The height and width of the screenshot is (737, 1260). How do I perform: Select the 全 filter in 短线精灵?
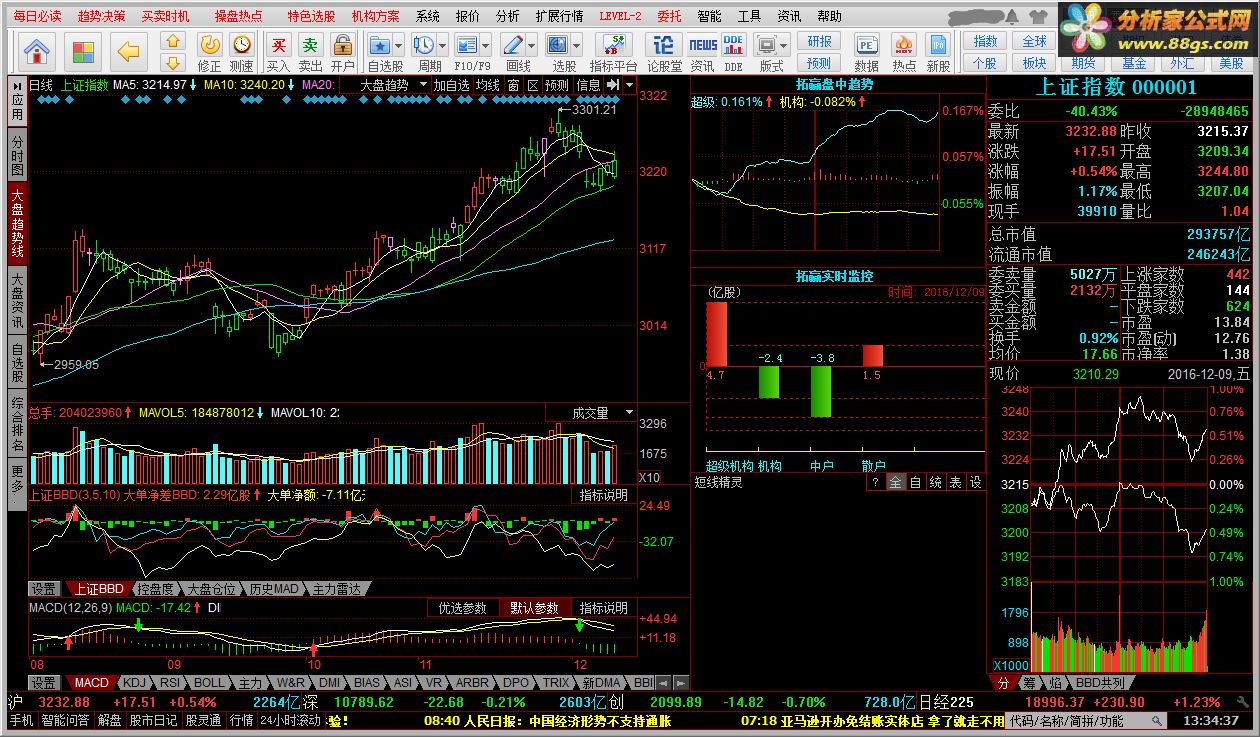coord(895,481)
